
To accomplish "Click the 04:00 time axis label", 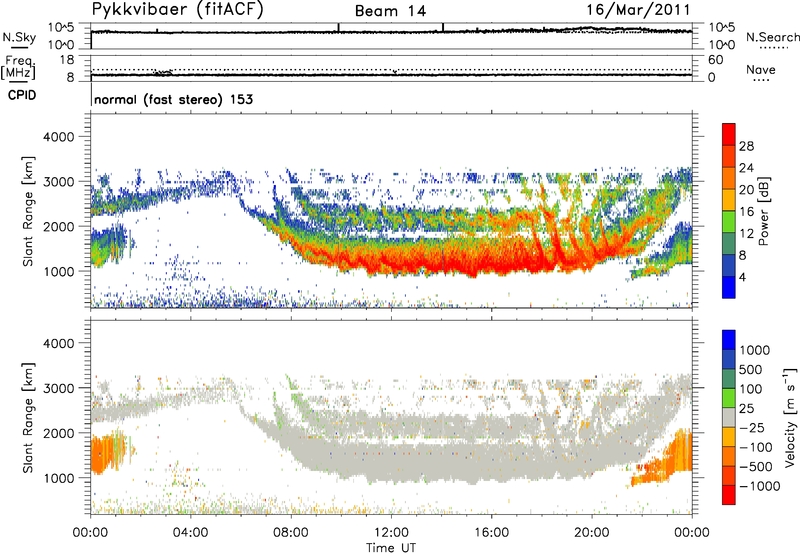I will point(191,533).
